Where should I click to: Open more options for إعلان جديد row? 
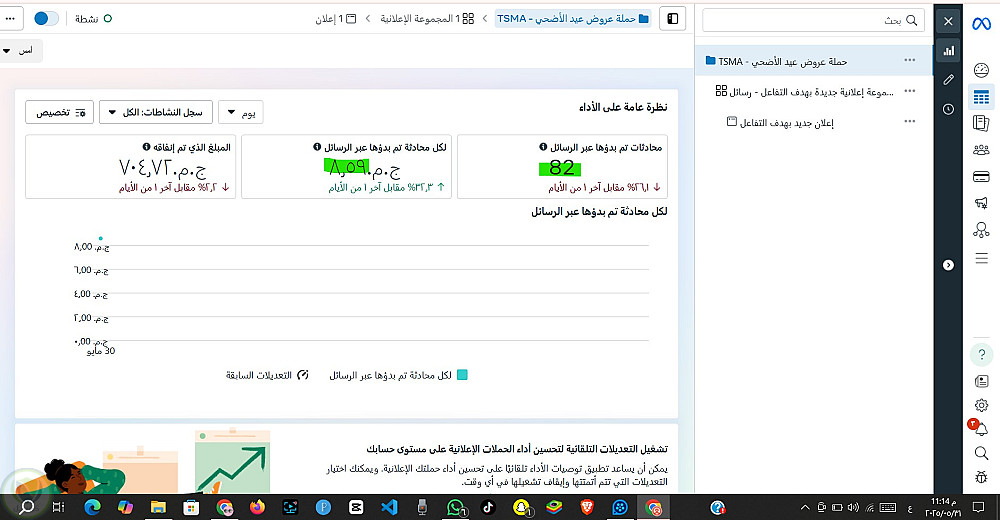click(909, 121)
